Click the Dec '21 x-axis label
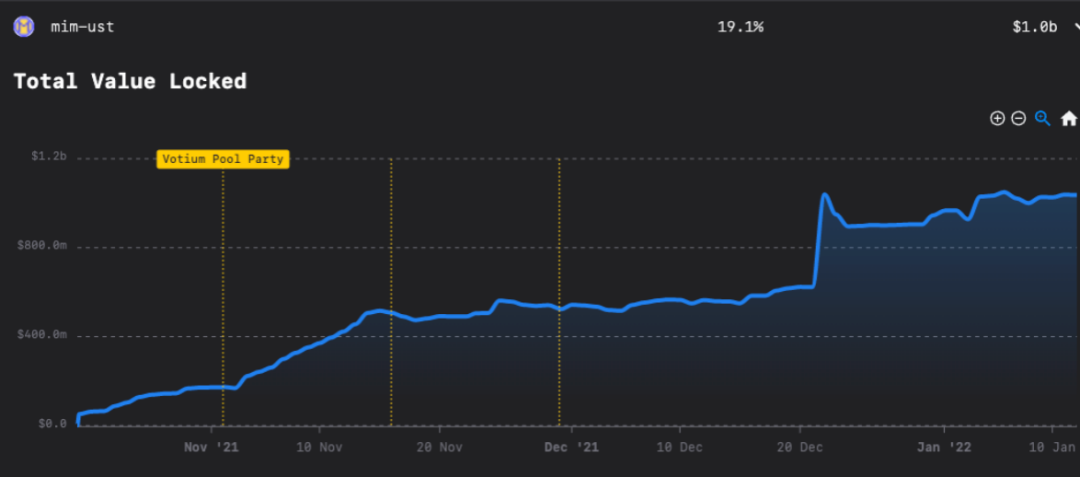 572,447
